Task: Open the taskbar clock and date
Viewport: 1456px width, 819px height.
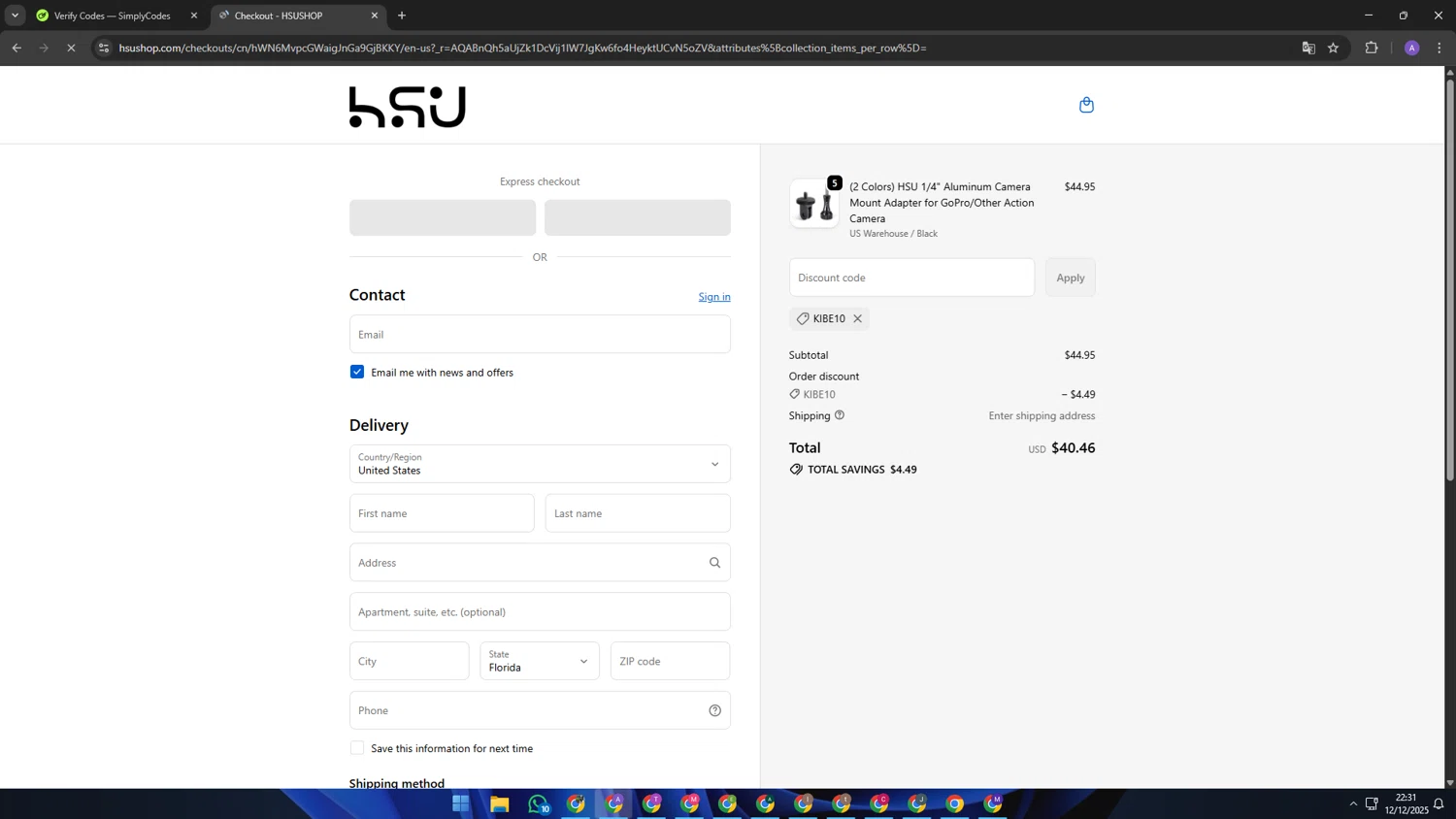Action: tap(1406, 803)
